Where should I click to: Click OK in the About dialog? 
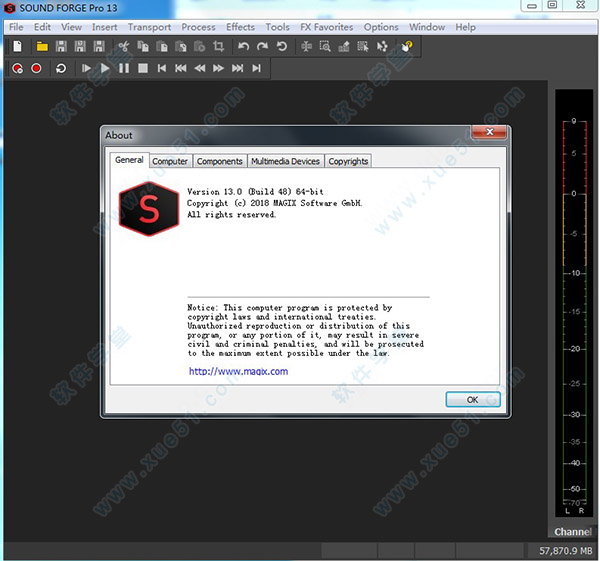473,400
